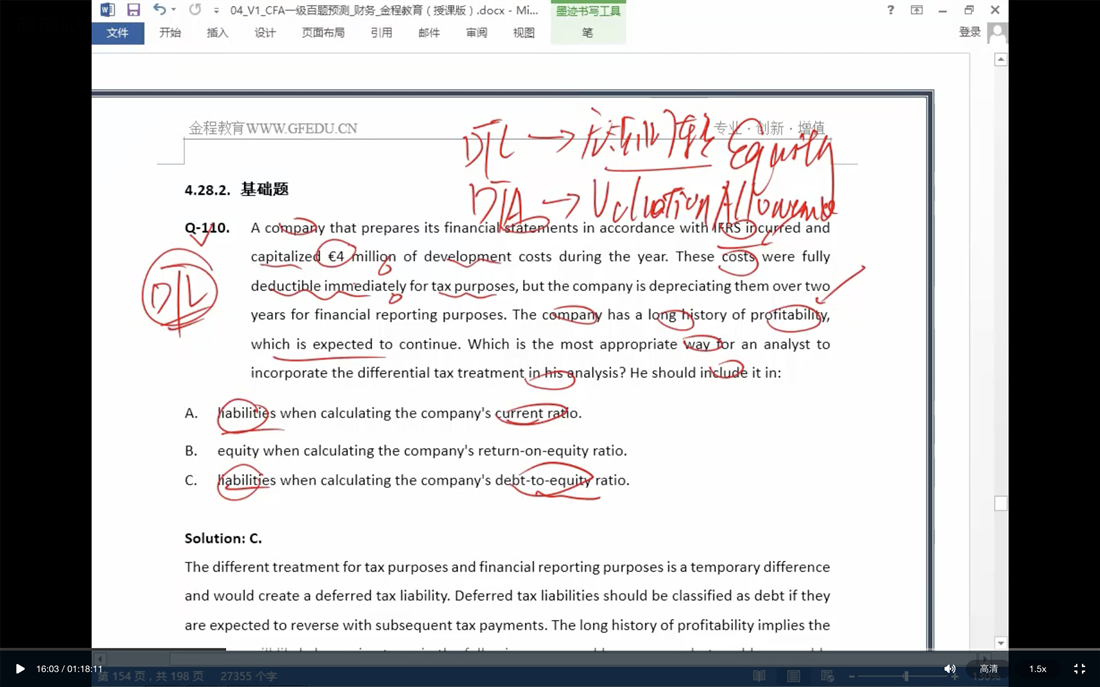This screenshot has width=1100, height=687.
Task: Open the undo history dropdown arrow
Action: pos(173,11)
